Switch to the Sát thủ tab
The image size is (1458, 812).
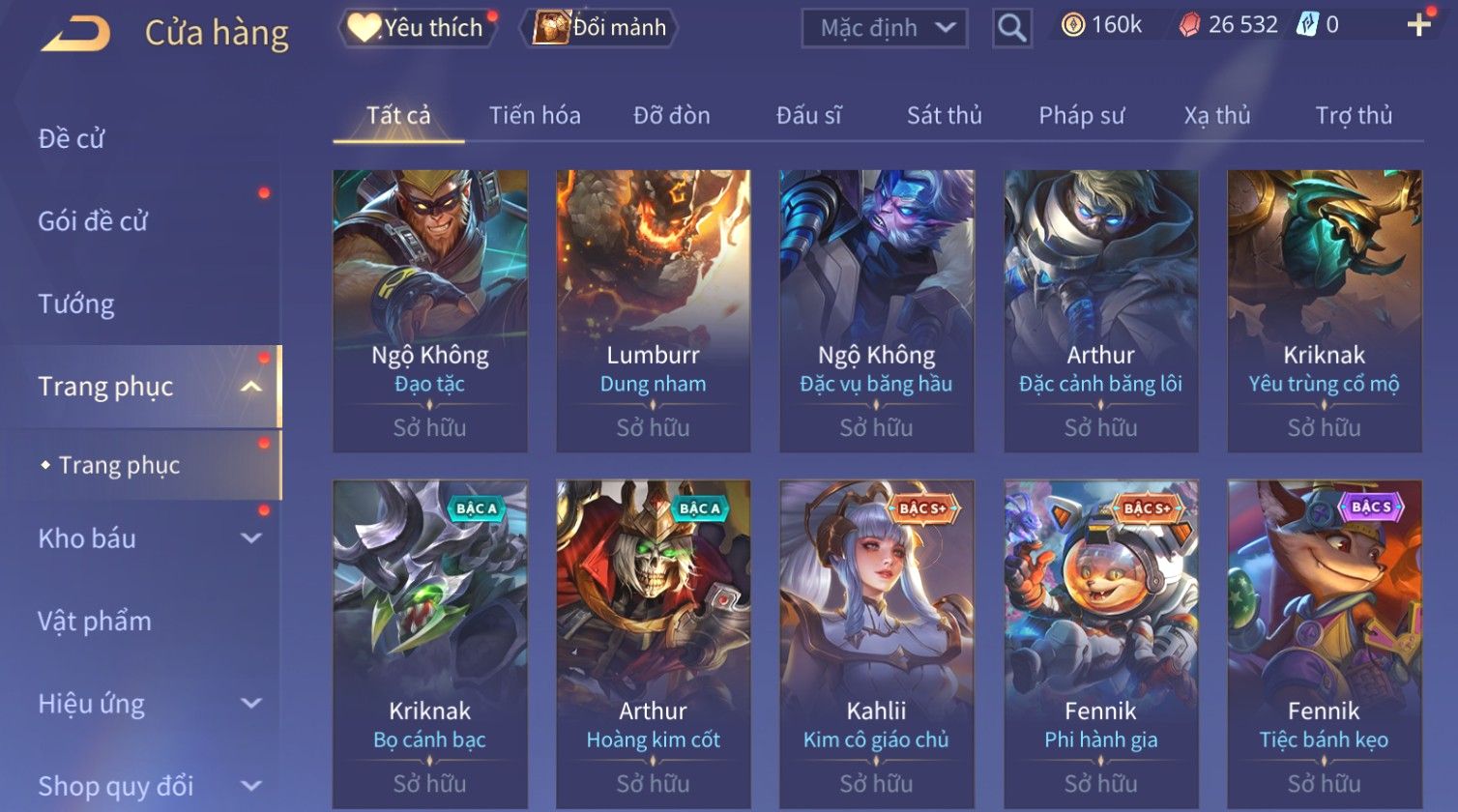tap(944, 116)
